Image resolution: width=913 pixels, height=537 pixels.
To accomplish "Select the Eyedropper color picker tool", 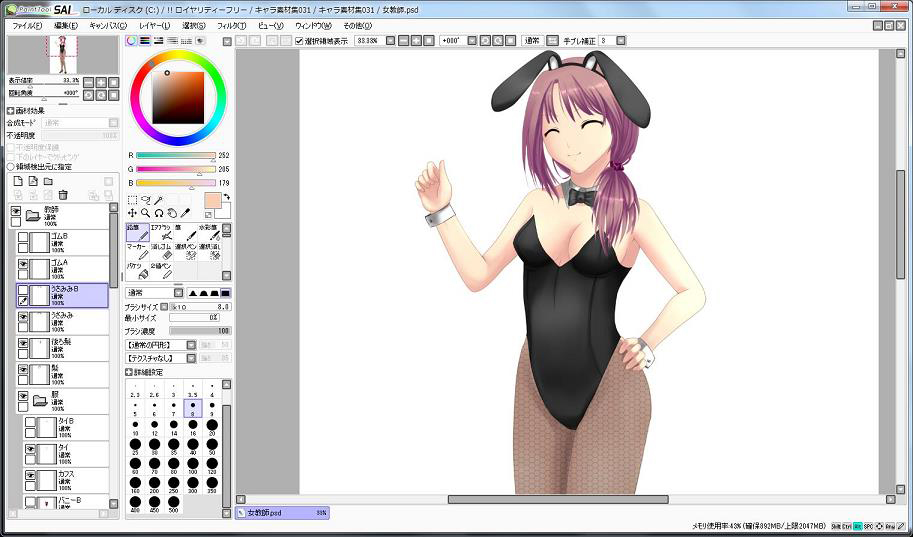I will click(185, 213).
